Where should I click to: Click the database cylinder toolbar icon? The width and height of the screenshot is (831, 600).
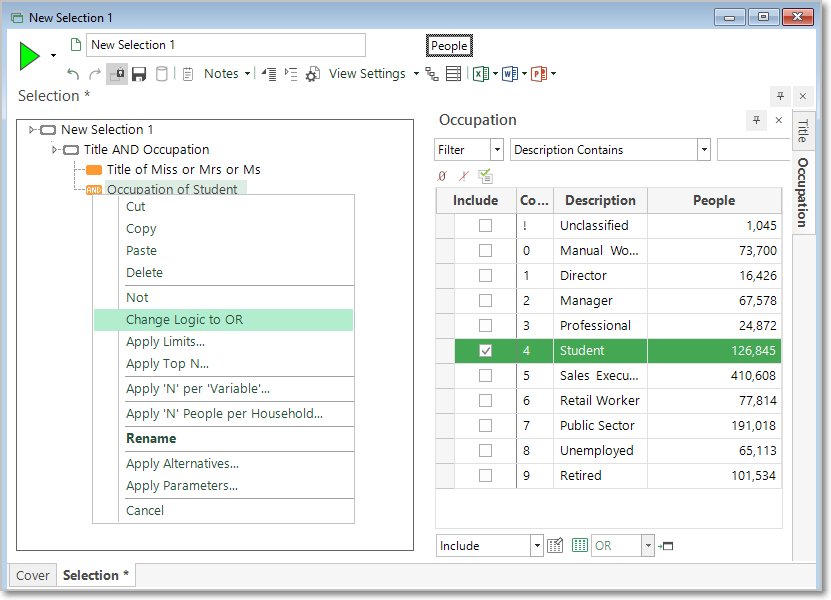click(x=162, y=74)
